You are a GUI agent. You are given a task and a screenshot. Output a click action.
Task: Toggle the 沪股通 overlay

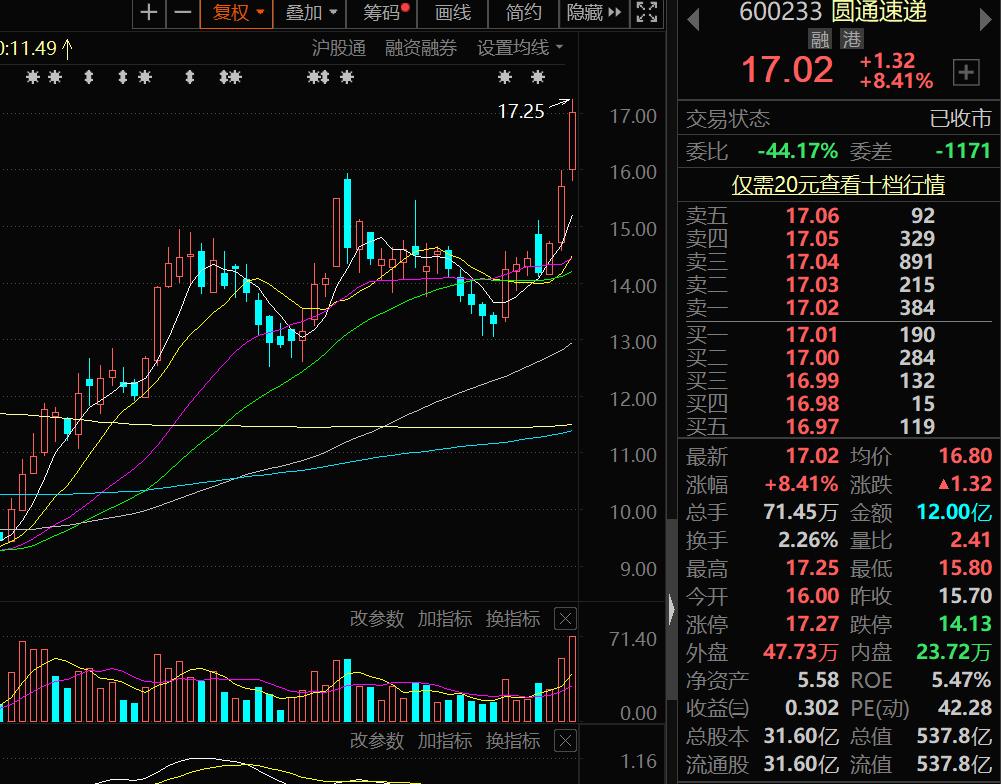pos(338,48)
